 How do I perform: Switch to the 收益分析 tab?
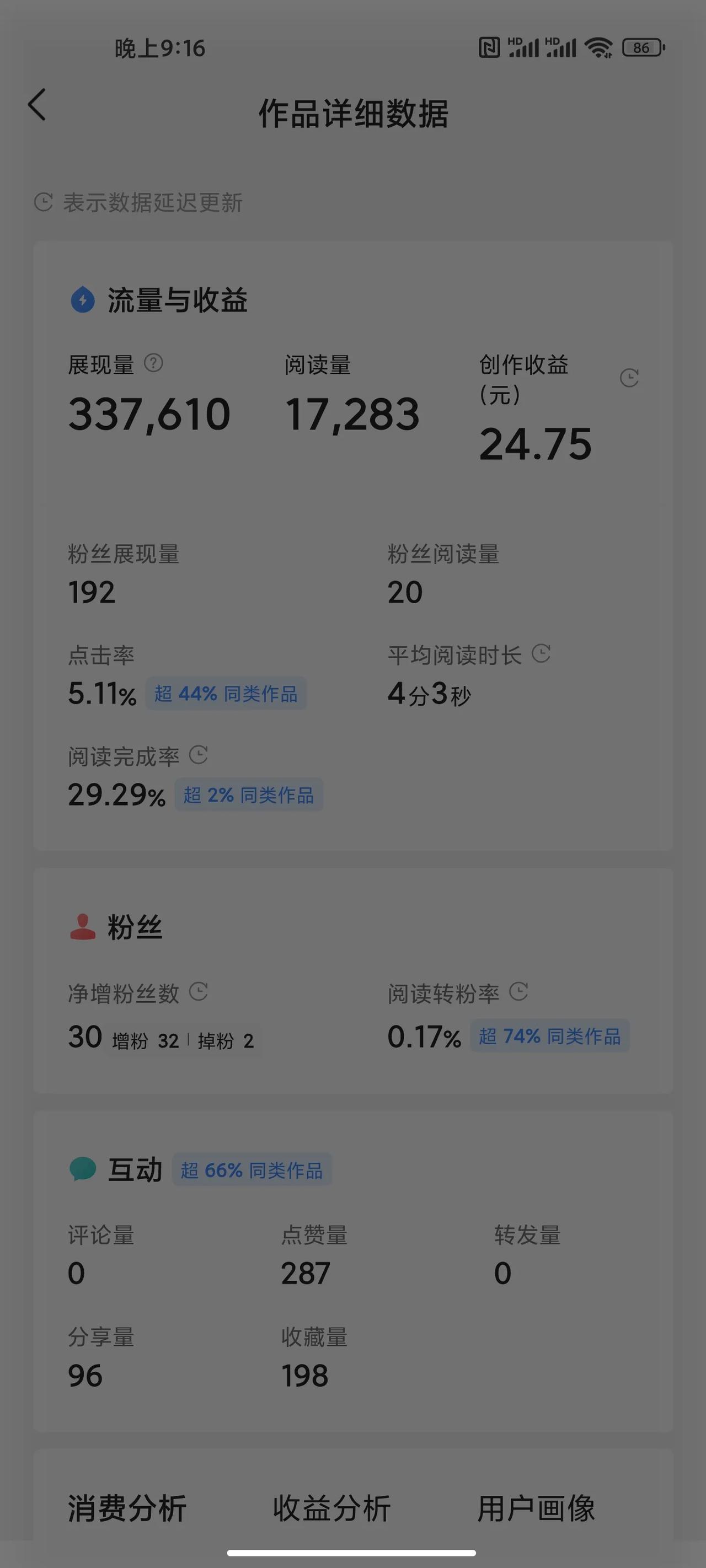pyautogui.click(x=331, y=1508)
